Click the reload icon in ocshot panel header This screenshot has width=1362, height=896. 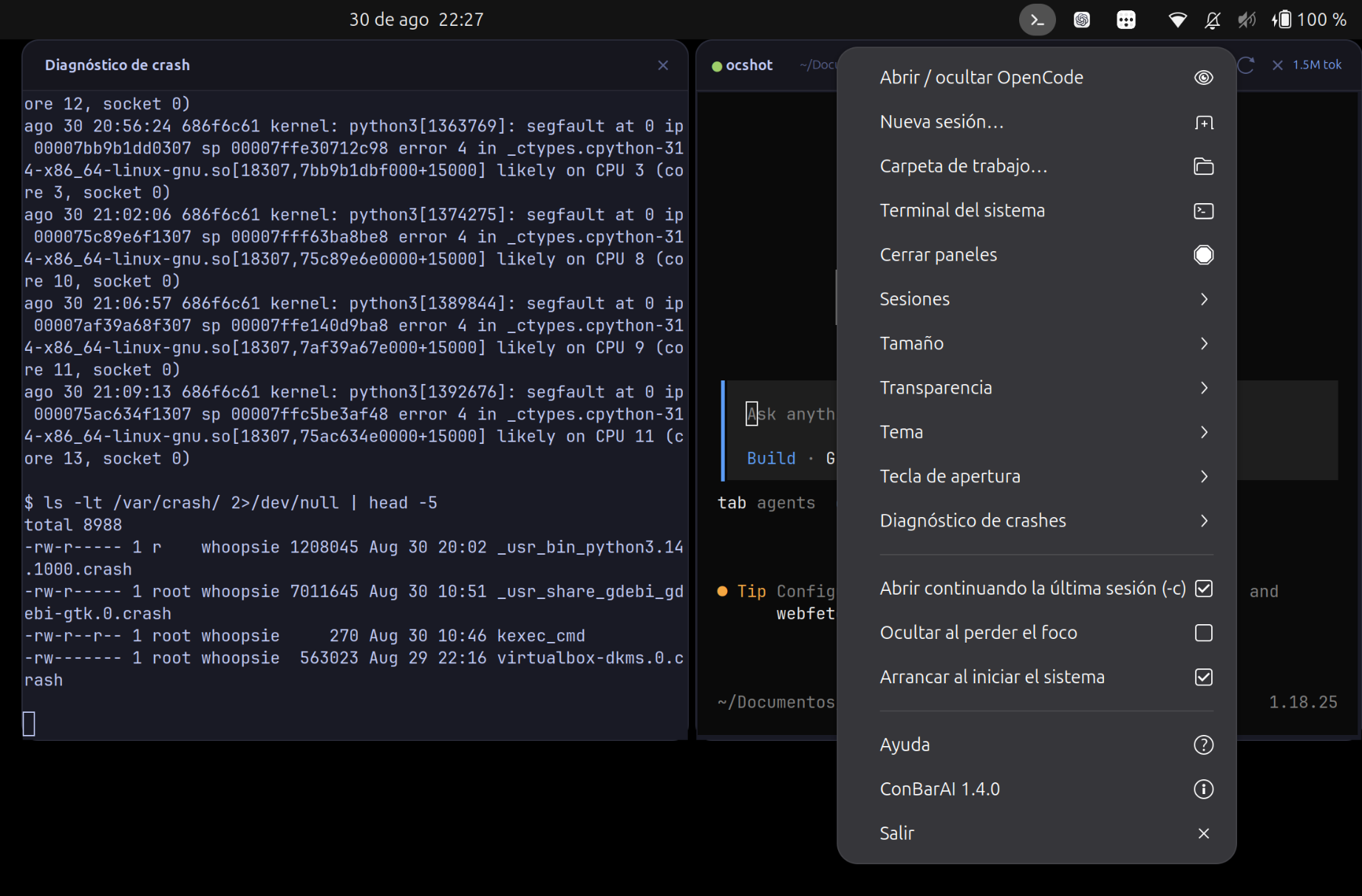pyautogui.click(x=1246, y=65)
